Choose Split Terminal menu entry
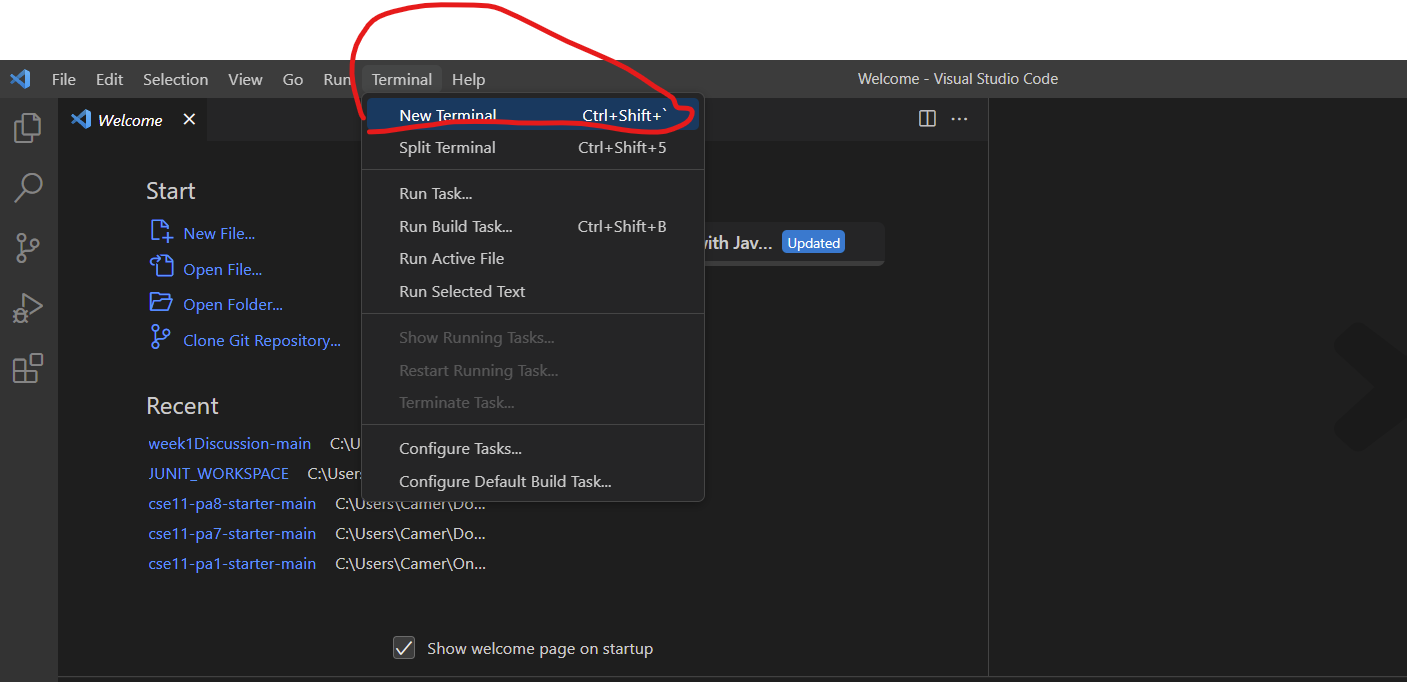The image size is (1407, 682). click(447, 148)
